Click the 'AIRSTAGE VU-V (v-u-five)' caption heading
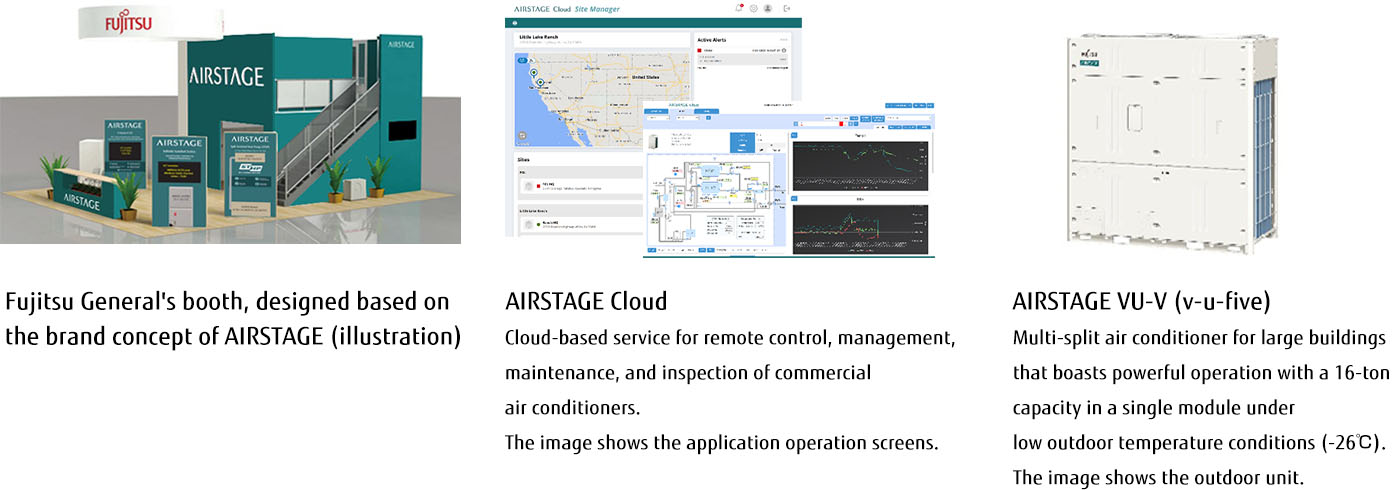This screenshot has width=1400, height=490. [x=1141, y=301]
